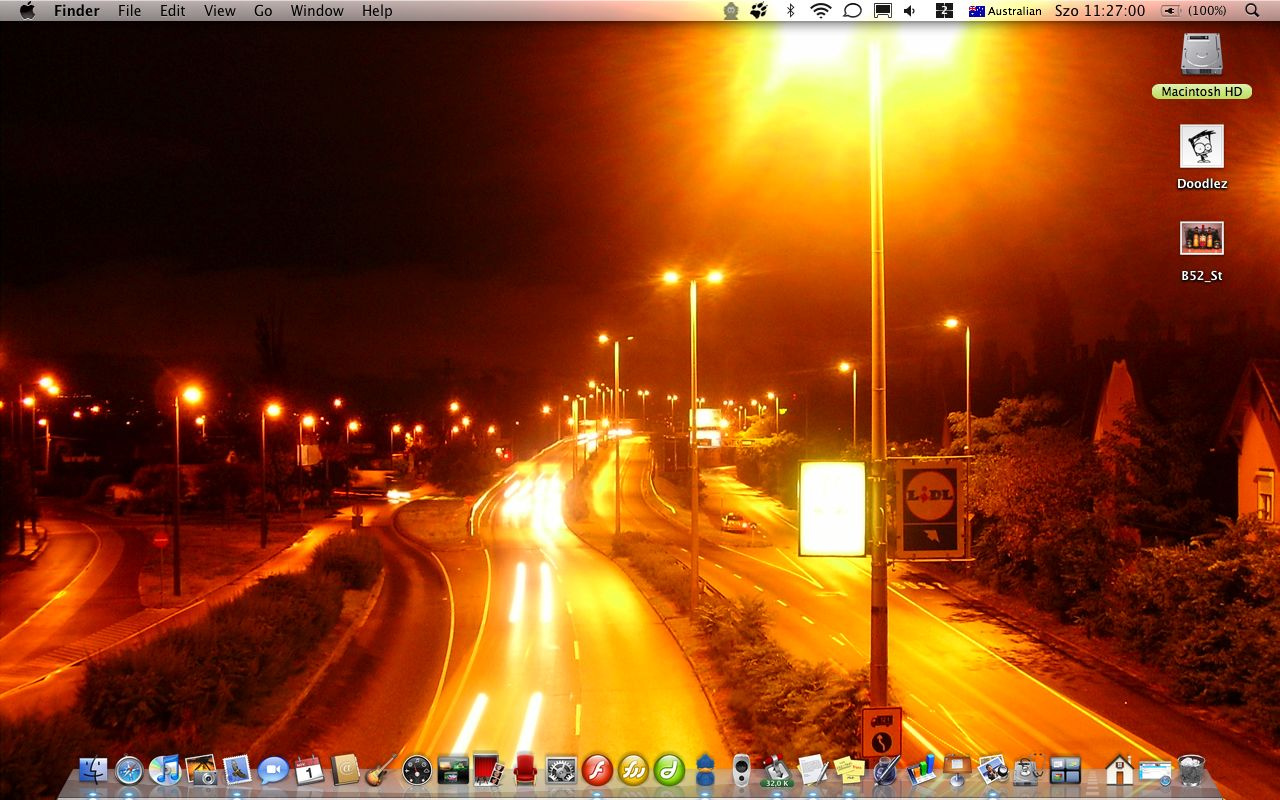
Task: Show the battery status menu
Action: 1194,11
